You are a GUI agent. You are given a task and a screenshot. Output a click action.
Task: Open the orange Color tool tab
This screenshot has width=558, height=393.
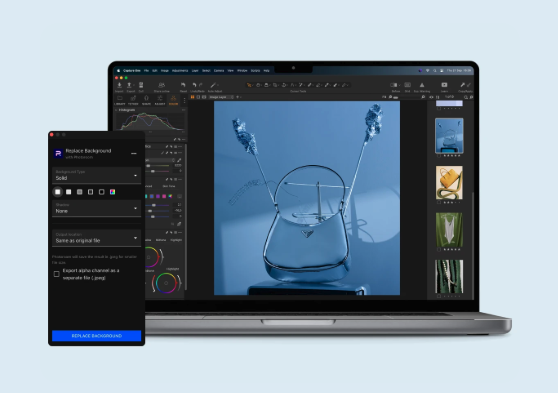click(173, 99)
